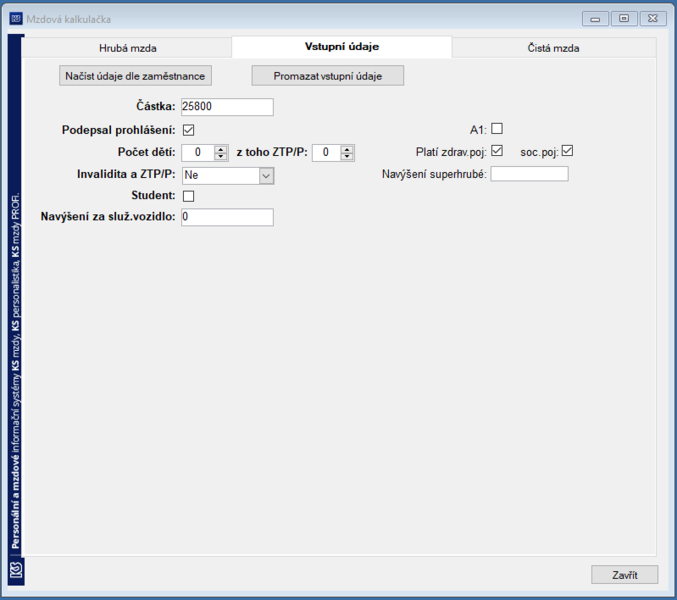
Task: Decrease z toho ZTP/P value
Action: click(347, 156)
